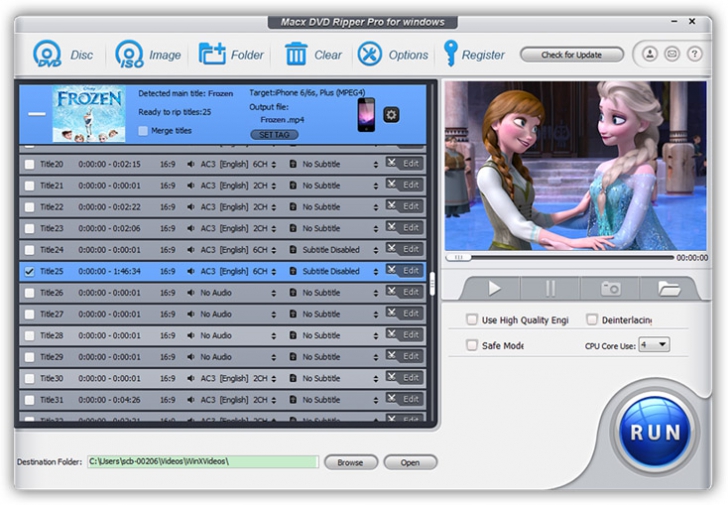Open subtitle dropdown for Title24
The width and height of the screenshot is (728, 505).
(x=376, y=250)
